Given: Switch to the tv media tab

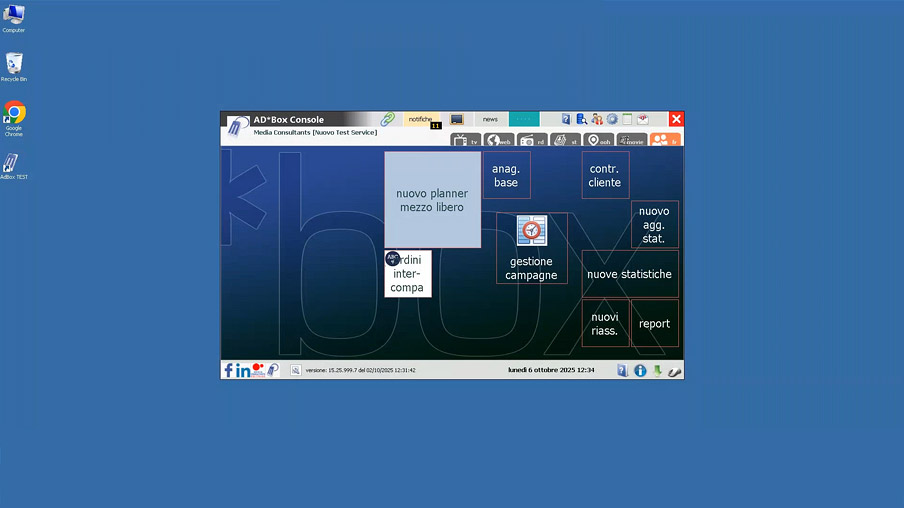Looking at the screenshot, I should point(466,141).
